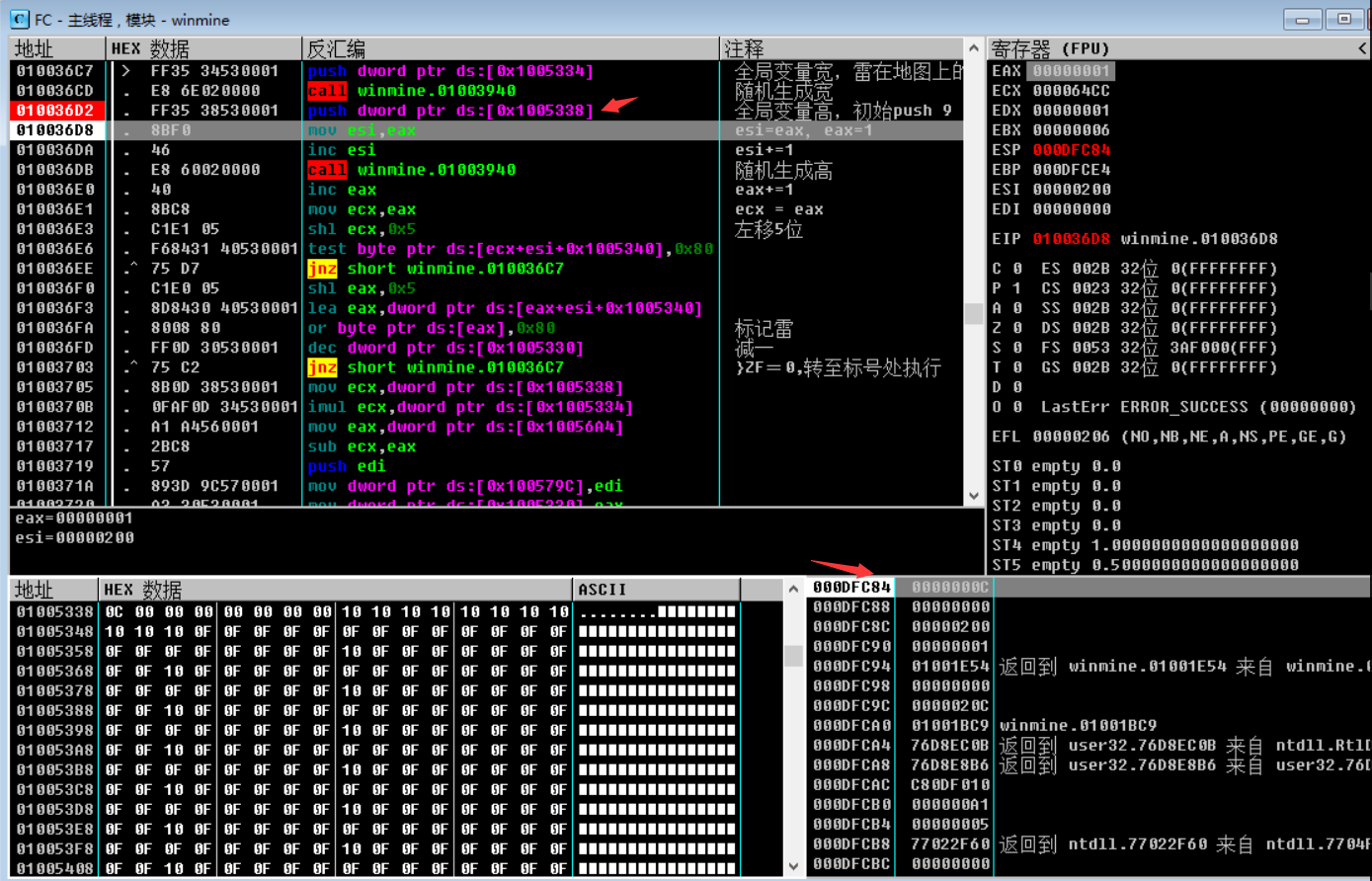The image size is (1372, 881).
Task: Select ESI register value 00000200
Action: click(1072, 190)
